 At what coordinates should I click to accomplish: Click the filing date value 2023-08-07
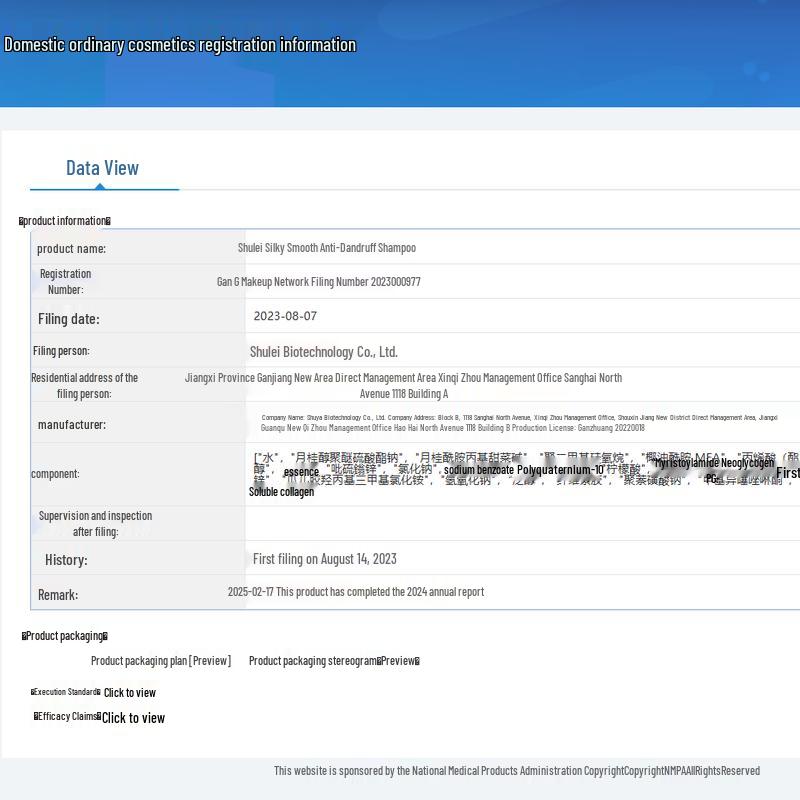(x=285, y=316)
